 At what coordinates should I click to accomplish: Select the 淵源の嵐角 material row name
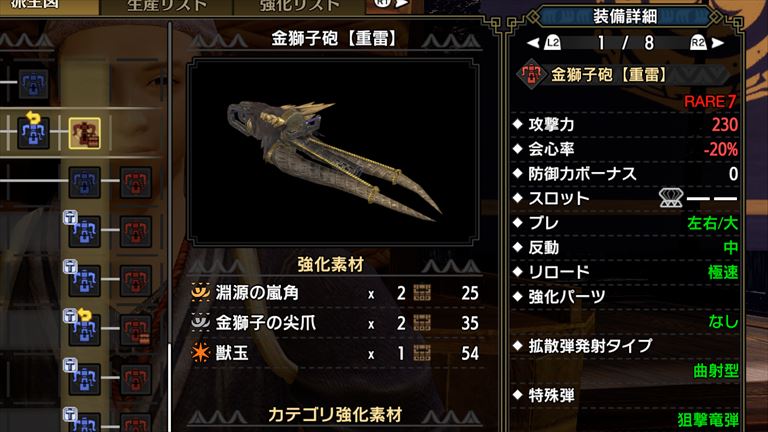257,293
